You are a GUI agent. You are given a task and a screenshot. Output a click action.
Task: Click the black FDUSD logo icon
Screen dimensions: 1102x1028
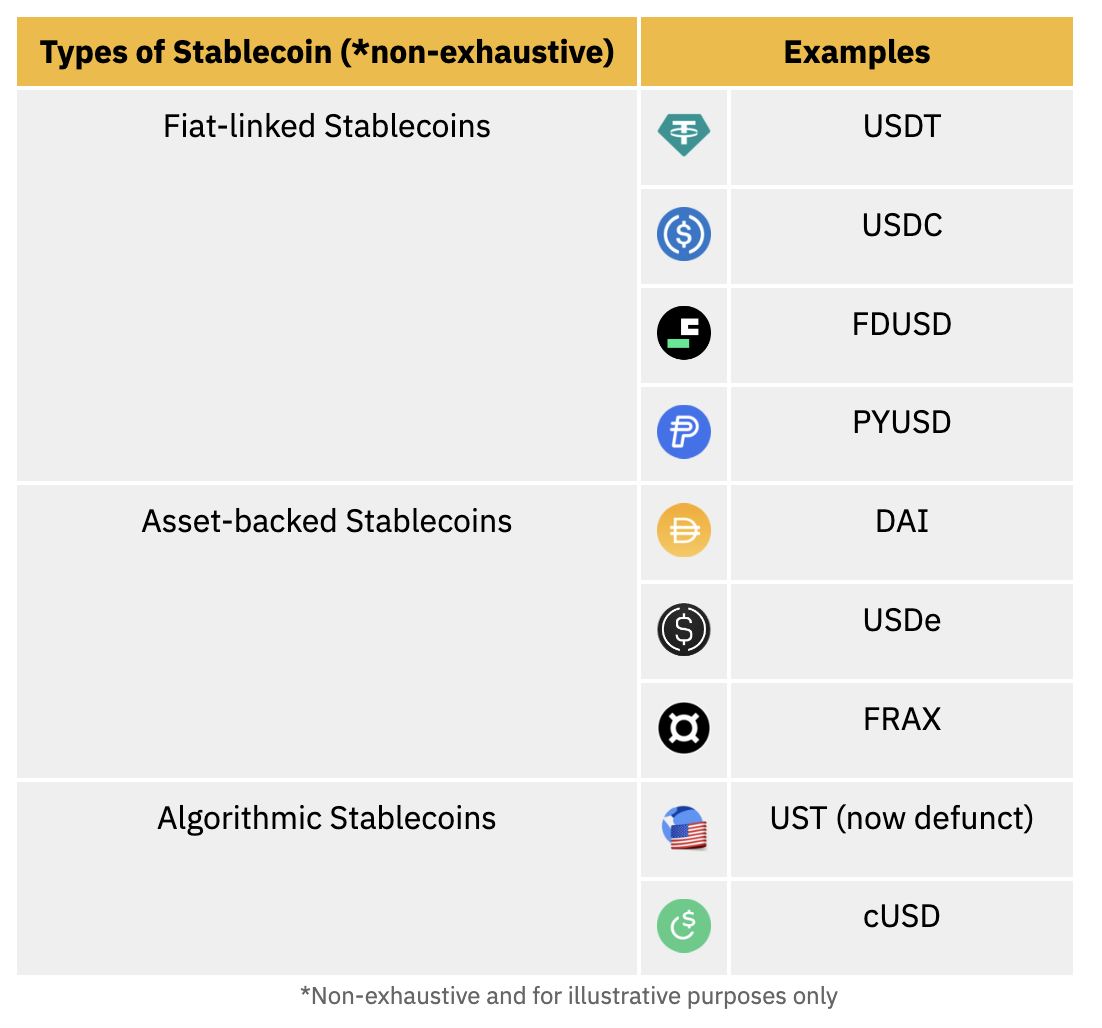click(x=684, y=333)
